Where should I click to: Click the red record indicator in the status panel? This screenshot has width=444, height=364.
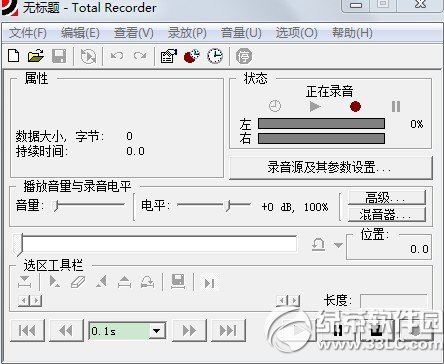(355, 107)
